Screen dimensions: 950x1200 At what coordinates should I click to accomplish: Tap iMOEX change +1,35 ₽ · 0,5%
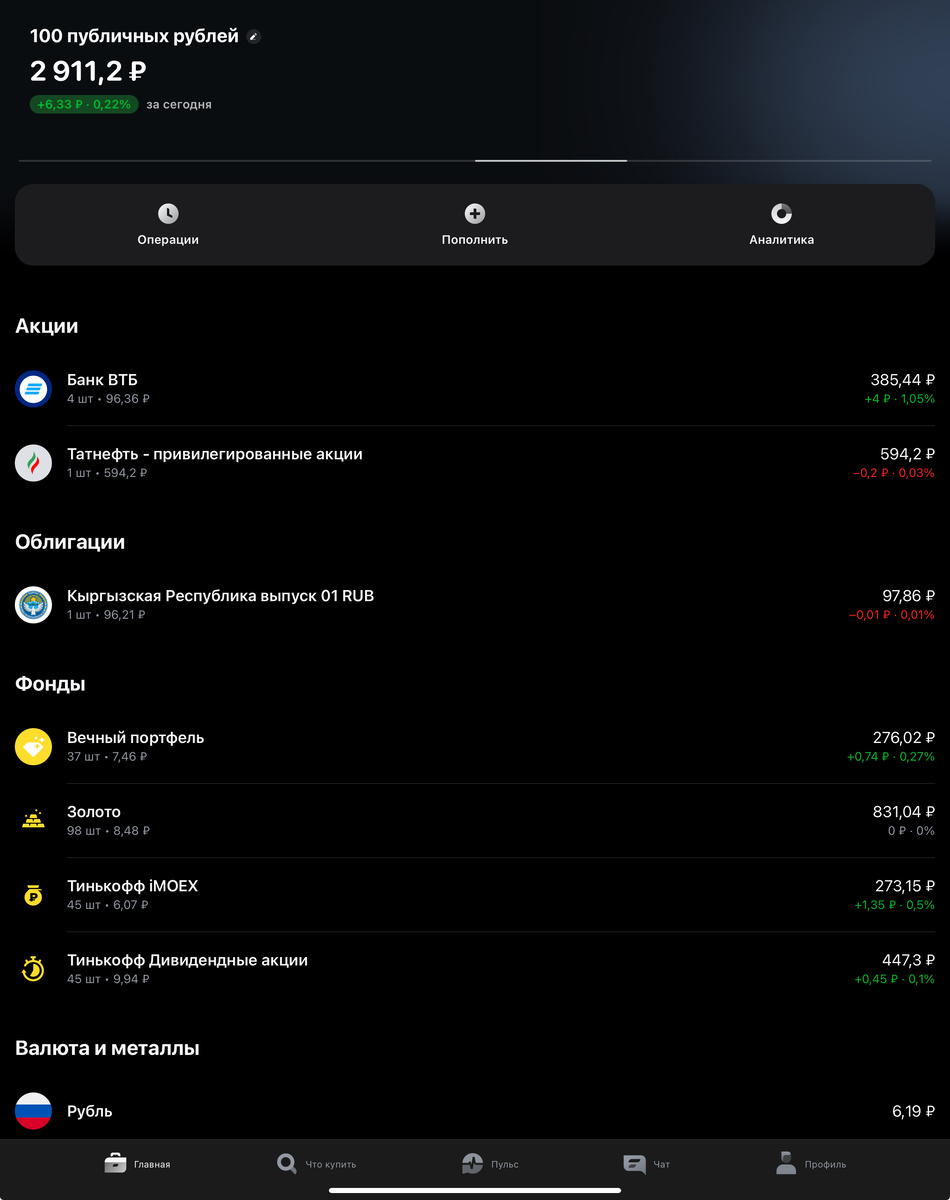[x=894, y=905]
